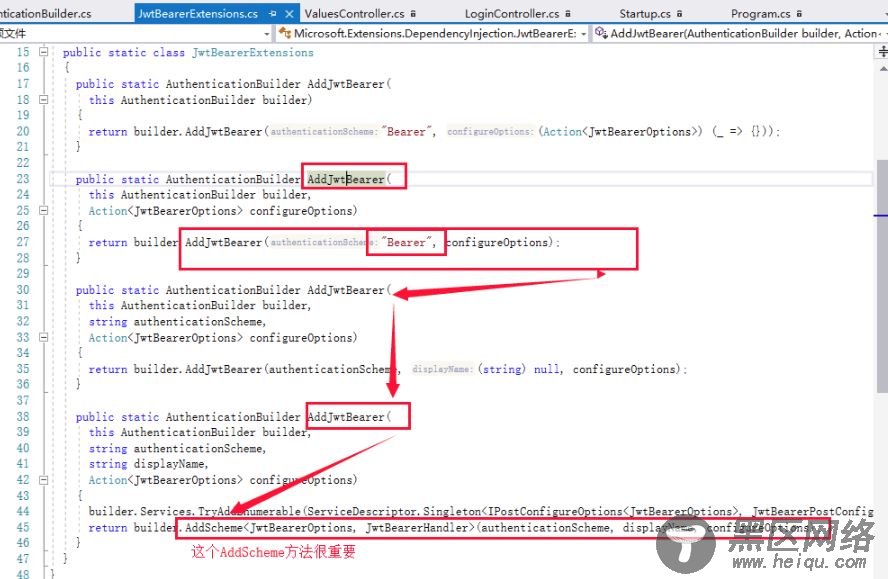888x579 pixels.
Task: Toggle pin on JwtBearerExtensions.cs tab
Action: (x=273, y=14)
